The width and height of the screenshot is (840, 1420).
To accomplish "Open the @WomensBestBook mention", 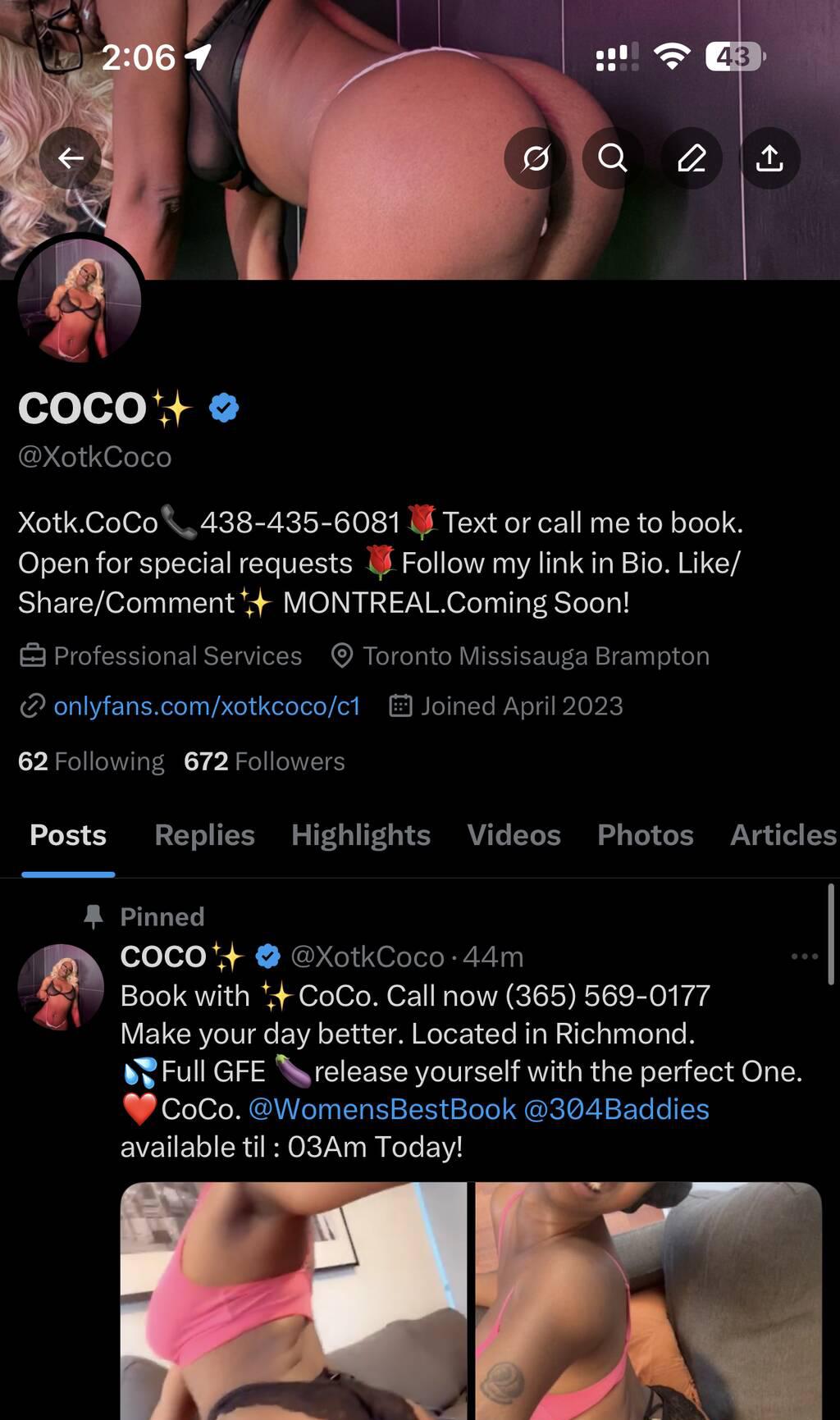I will coord(382,1109).
